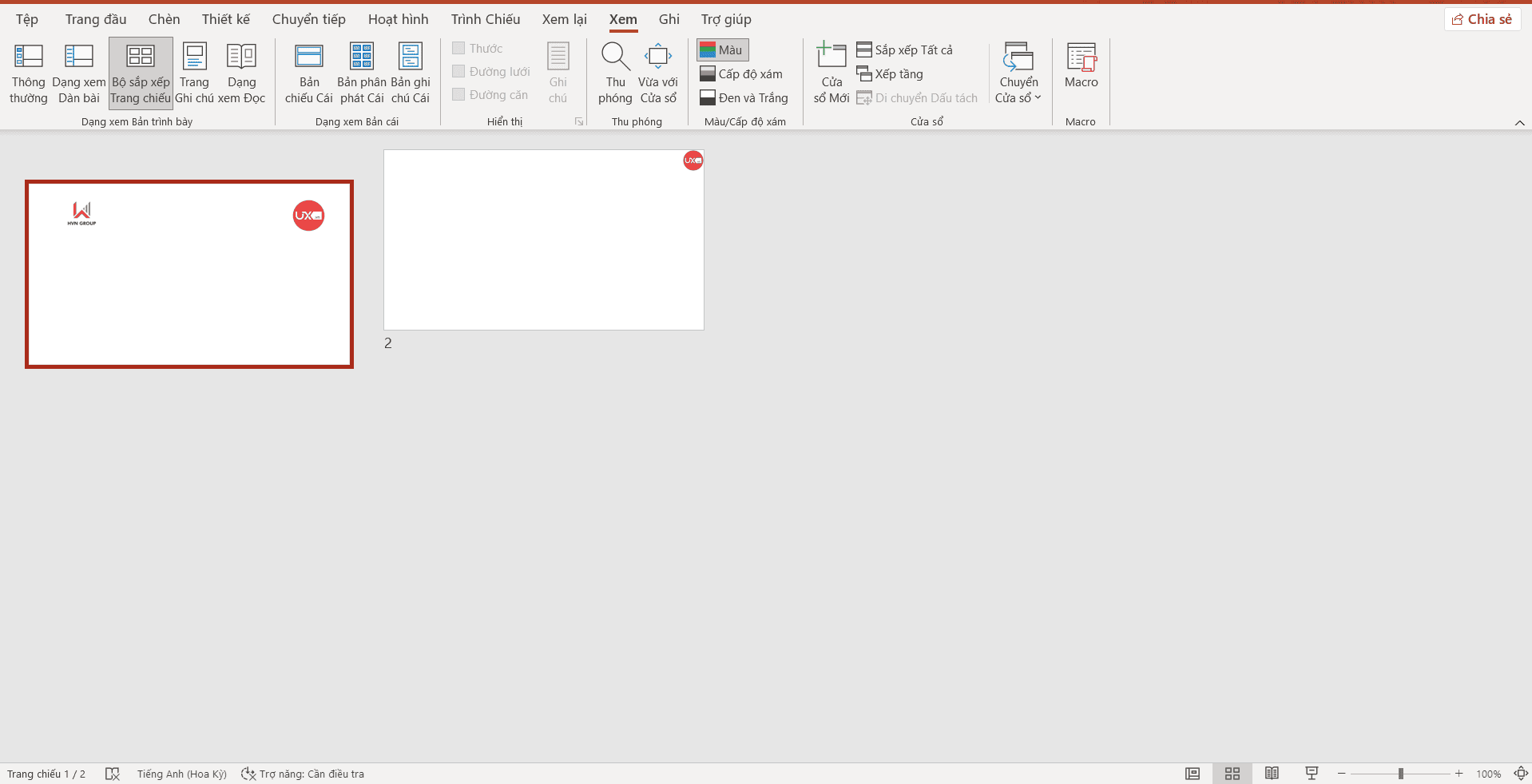Screen dimensions: 1532x784
Task: Open the Chèn ribbon tab
Action: pyautogui.click(x=164, y=19)
